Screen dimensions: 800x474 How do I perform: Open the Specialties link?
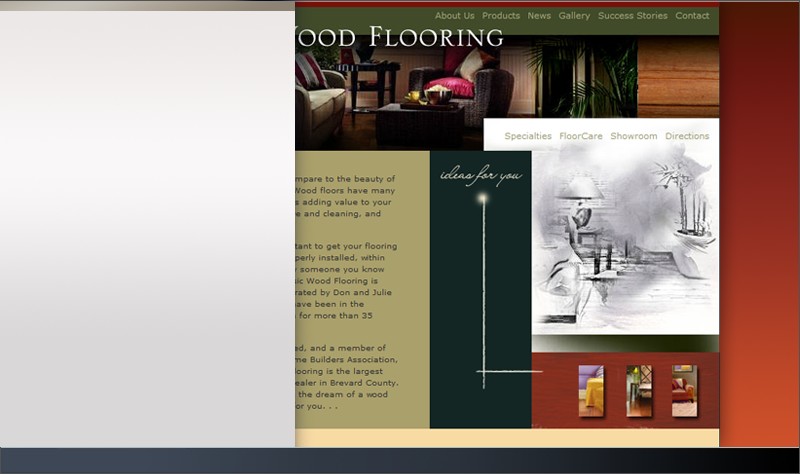528,136
